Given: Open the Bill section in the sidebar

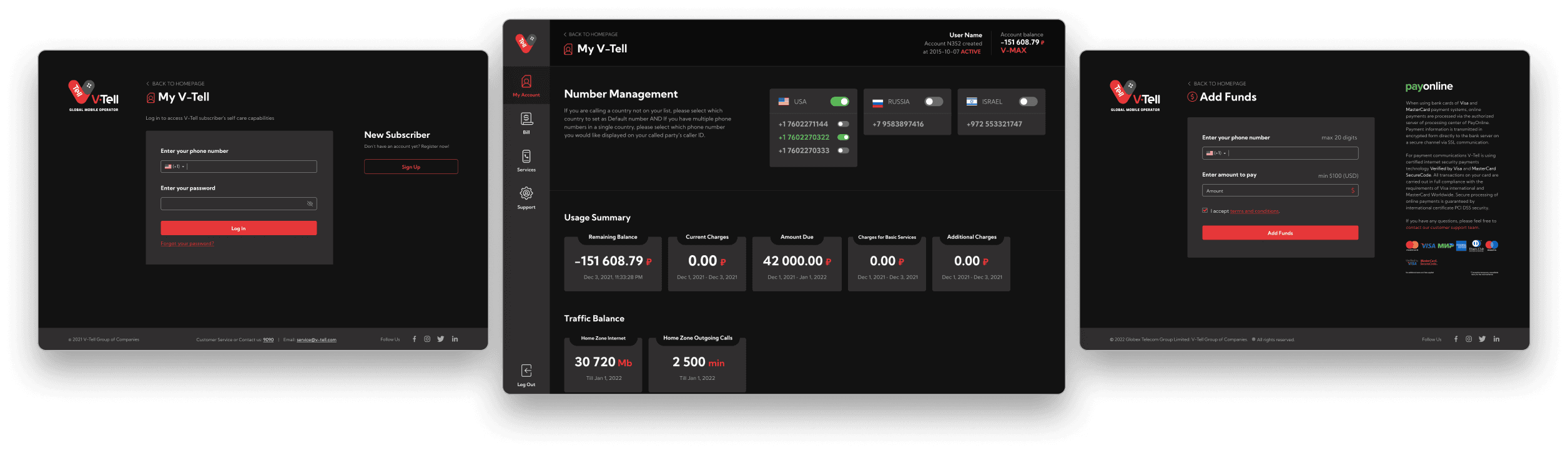Looking at the screenshot, I should tap(526, 123).
